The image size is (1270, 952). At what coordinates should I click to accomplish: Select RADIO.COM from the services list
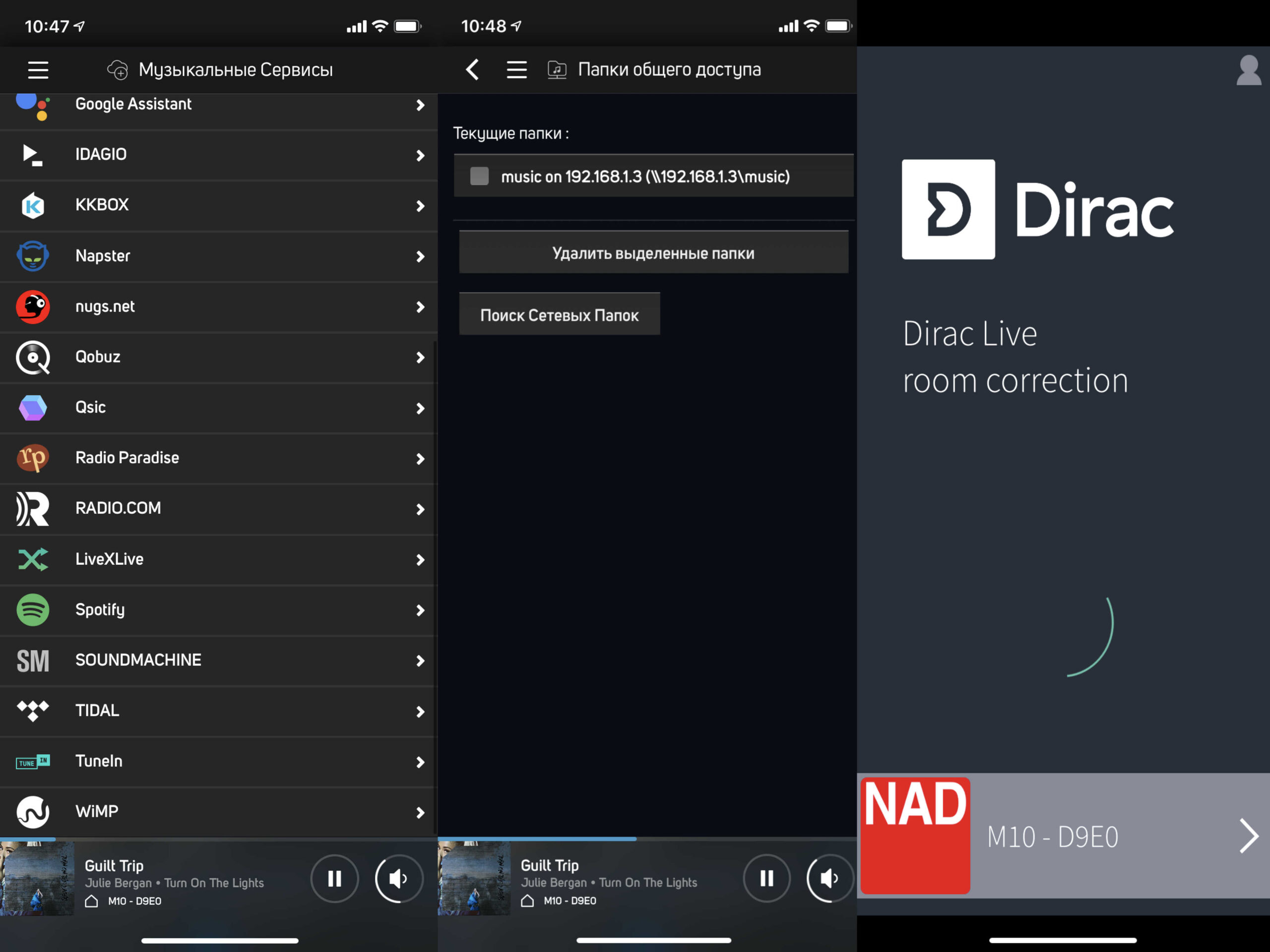coord(218,509)
